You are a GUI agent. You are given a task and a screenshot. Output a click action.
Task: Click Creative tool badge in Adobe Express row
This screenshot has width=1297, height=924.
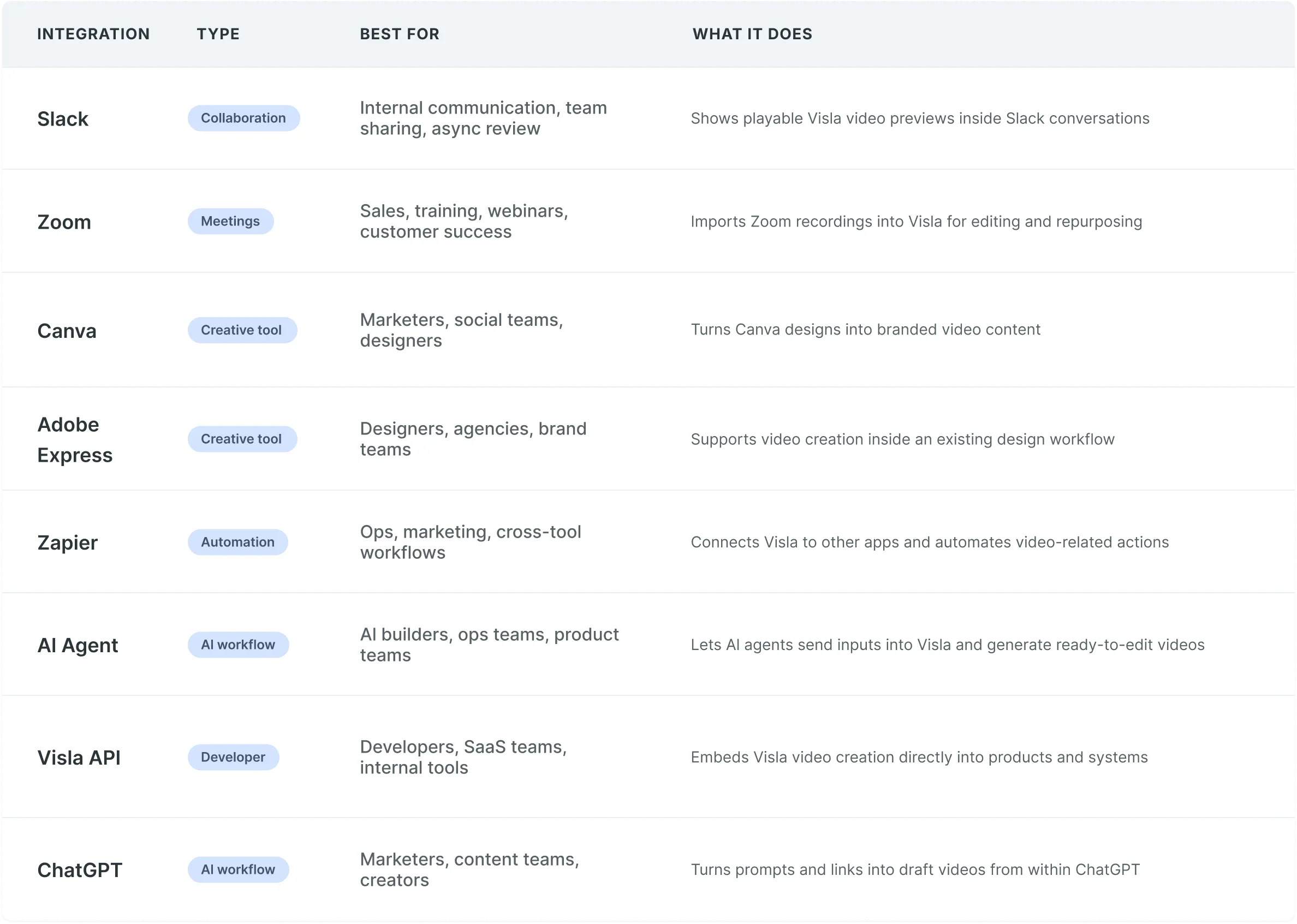pos(242,439)
